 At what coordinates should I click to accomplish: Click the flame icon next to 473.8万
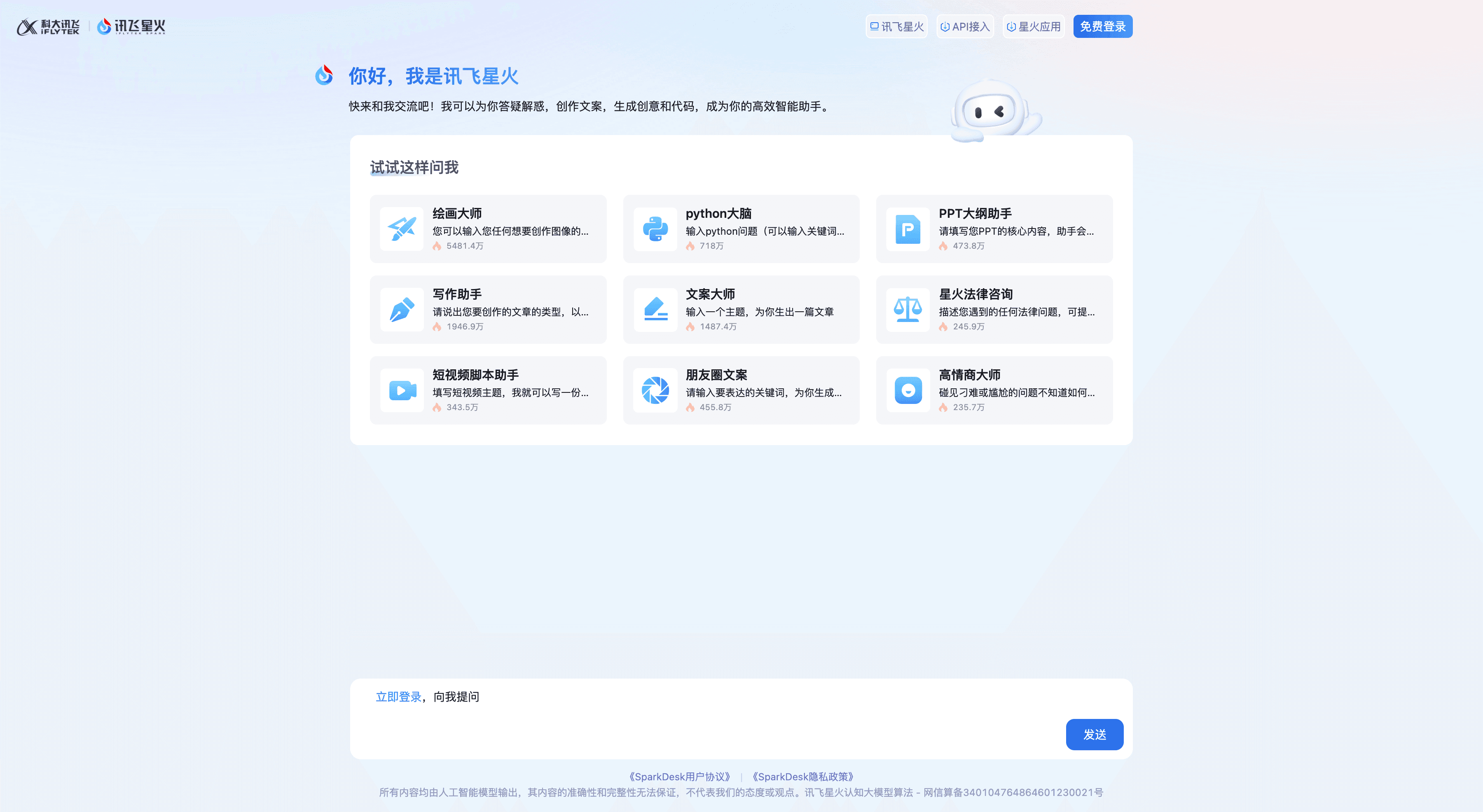(943, 246)
